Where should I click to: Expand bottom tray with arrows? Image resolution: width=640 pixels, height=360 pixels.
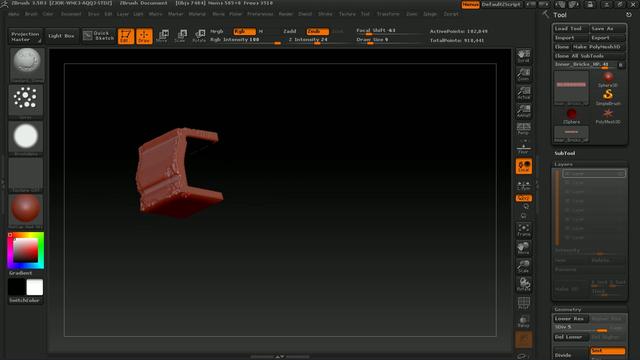coord(280,357)
